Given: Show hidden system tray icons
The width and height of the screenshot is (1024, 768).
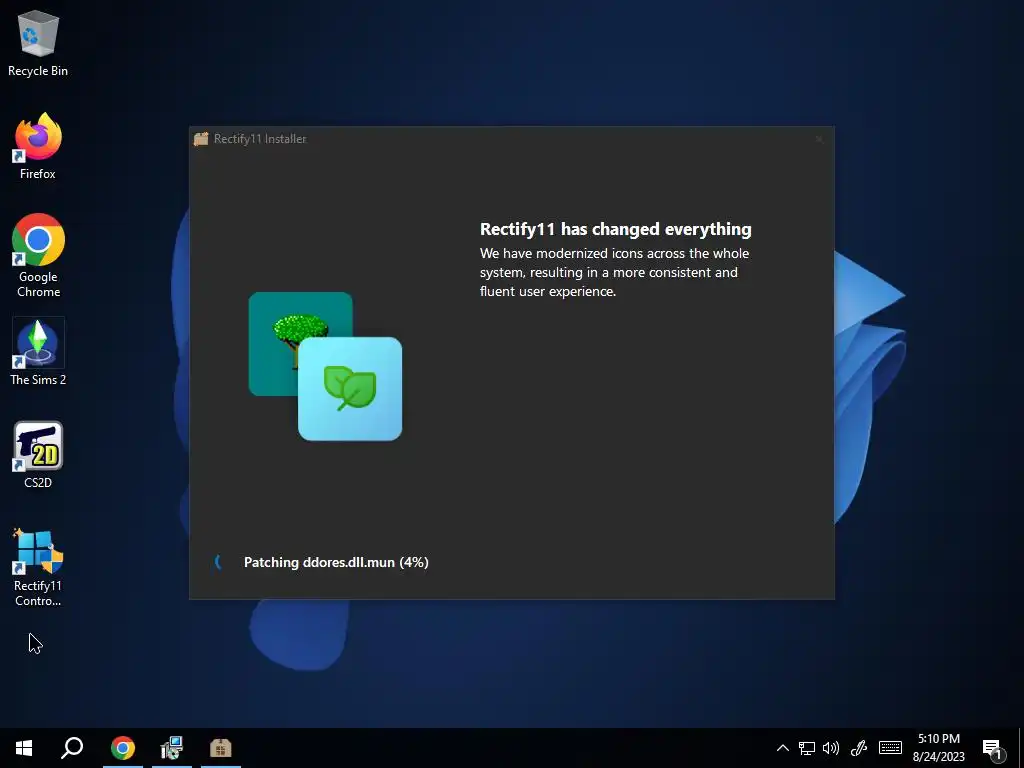Looking at the screenshot, I should (782, 748).
